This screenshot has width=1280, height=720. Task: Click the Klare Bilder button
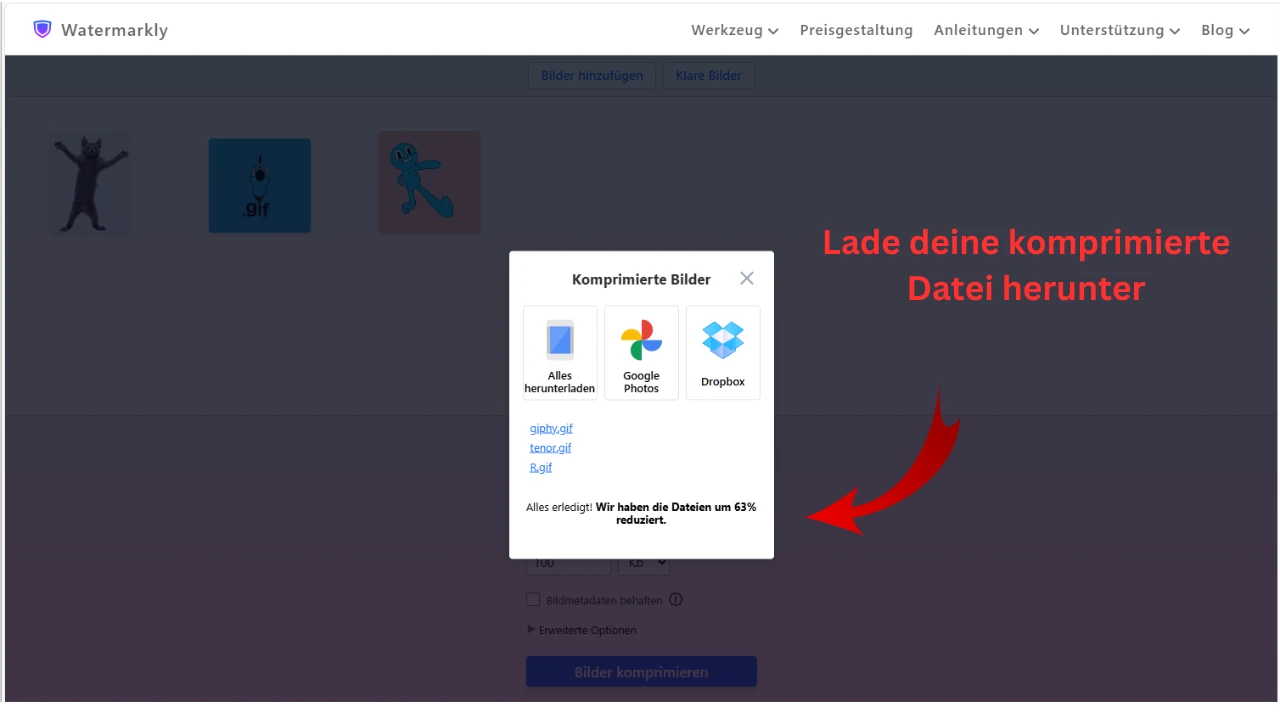click(x=709, y=76)
